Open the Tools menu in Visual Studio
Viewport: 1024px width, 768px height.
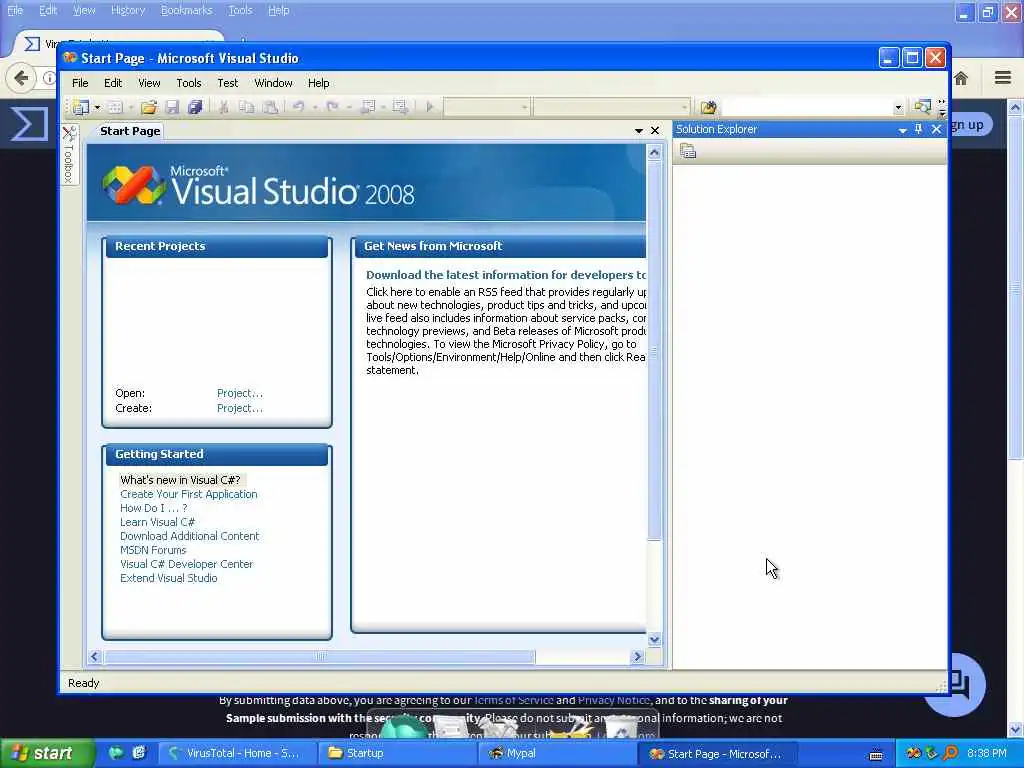coord(189,83)
